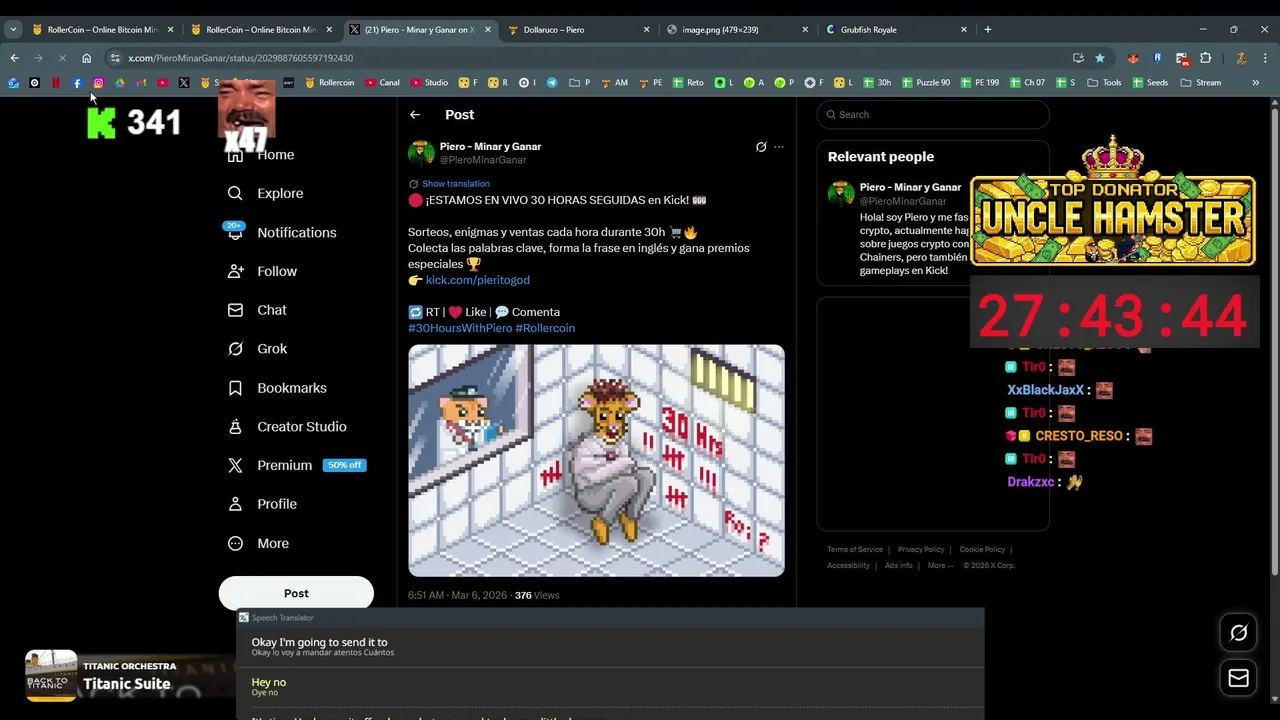Click the #30HoursWithPiero hashtag
1280x720 pixels.
[x=460, y=328]
